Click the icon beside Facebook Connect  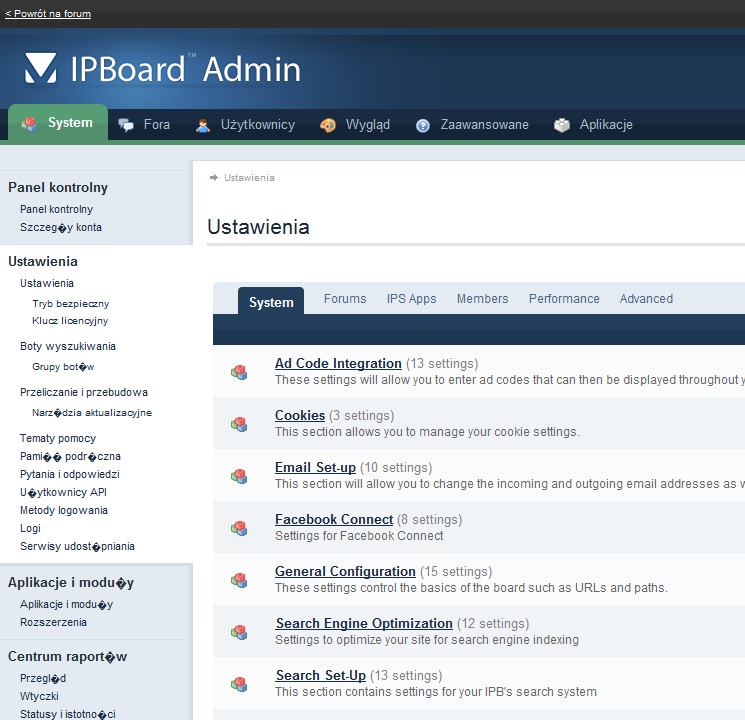(239, 528)
